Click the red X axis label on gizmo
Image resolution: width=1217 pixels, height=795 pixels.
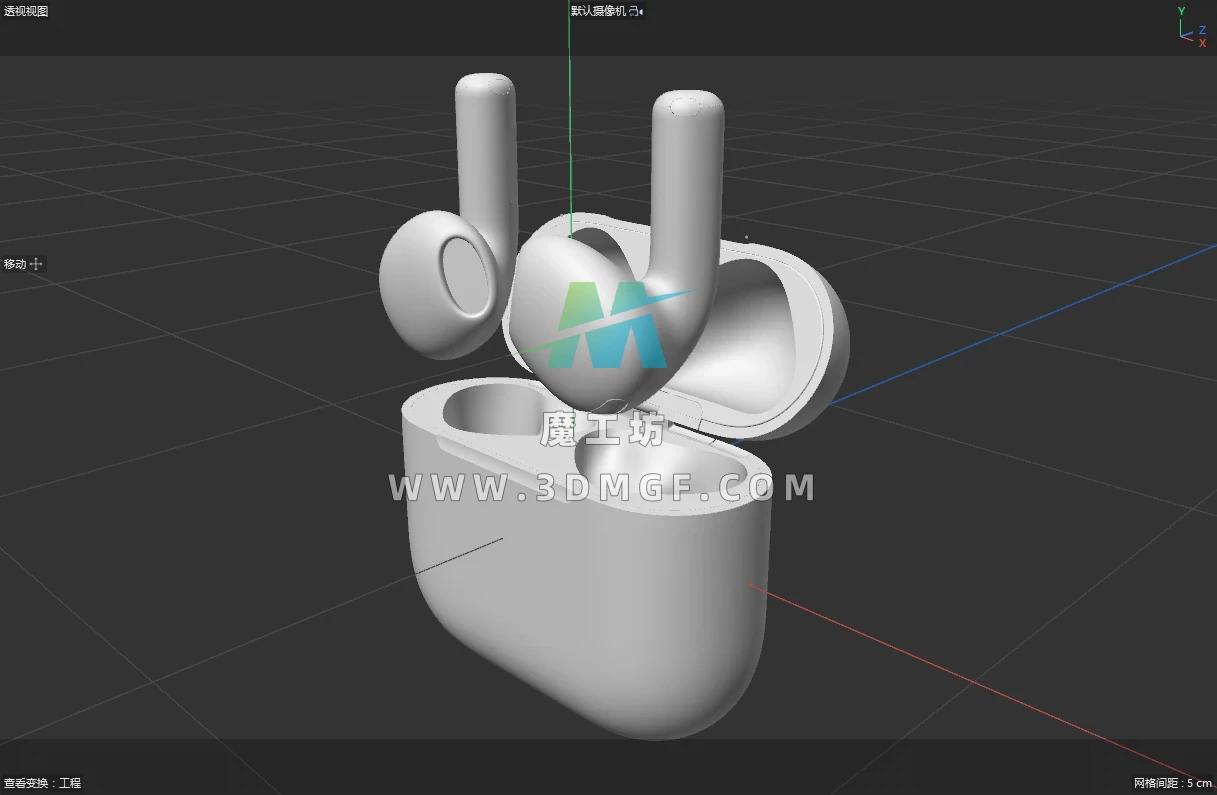1202,43
